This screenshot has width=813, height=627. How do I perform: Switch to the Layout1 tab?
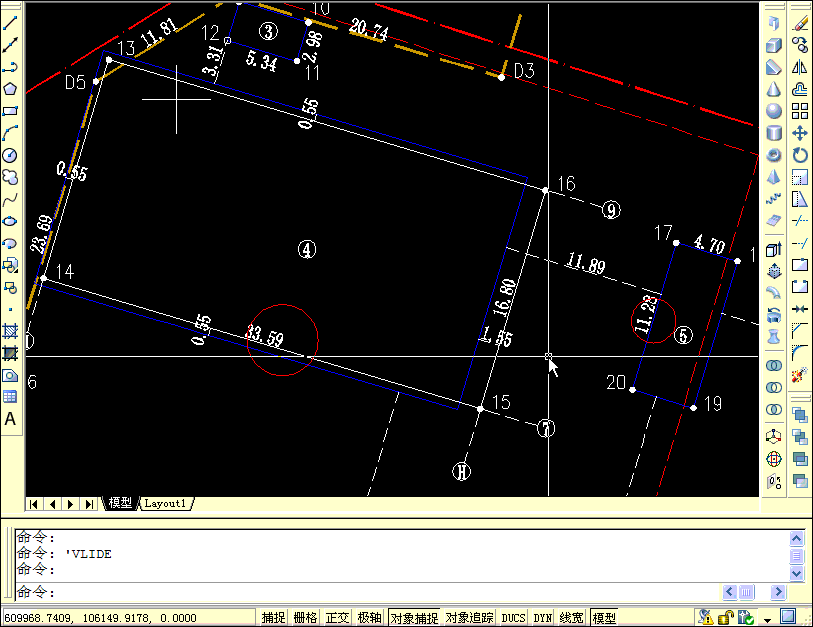coord(164,503)
